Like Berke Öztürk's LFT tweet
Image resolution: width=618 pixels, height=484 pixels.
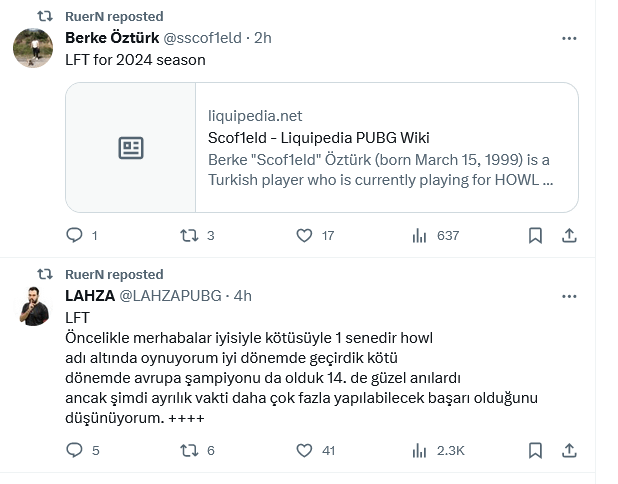[x=305, y=235]
